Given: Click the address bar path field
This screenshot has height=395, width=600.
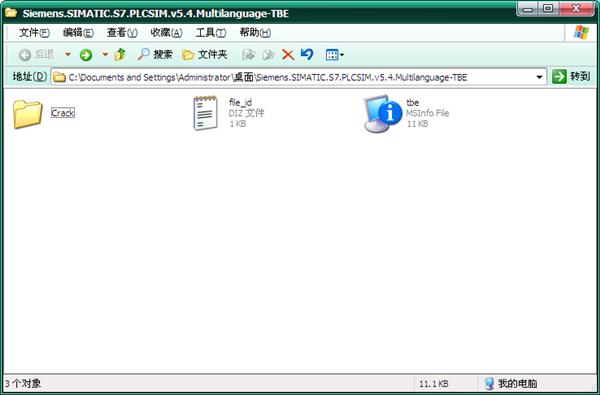Looking at the screenshot, I should click(x=298, y=77).
